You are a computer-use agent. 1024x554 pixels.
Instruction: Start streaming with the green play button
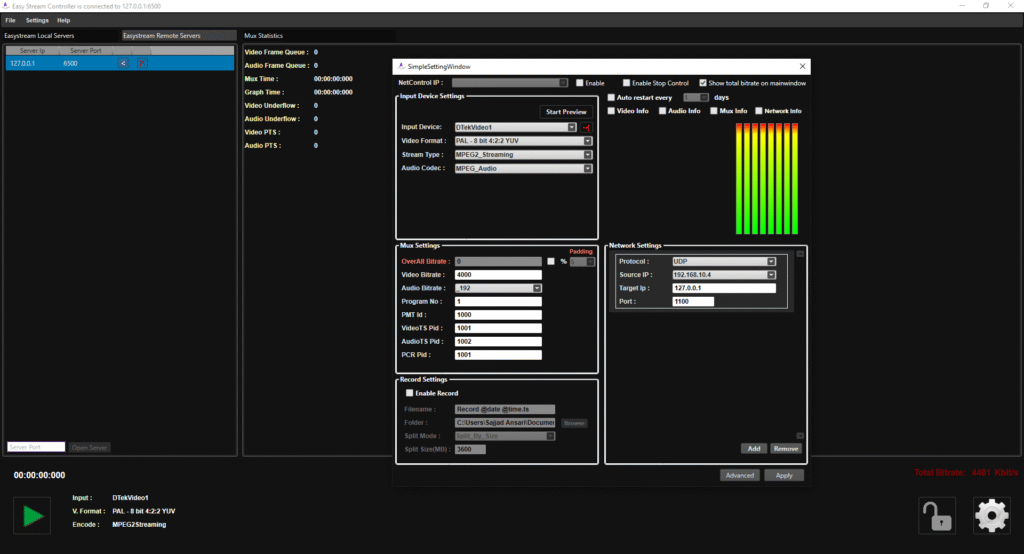coord(34,516)
